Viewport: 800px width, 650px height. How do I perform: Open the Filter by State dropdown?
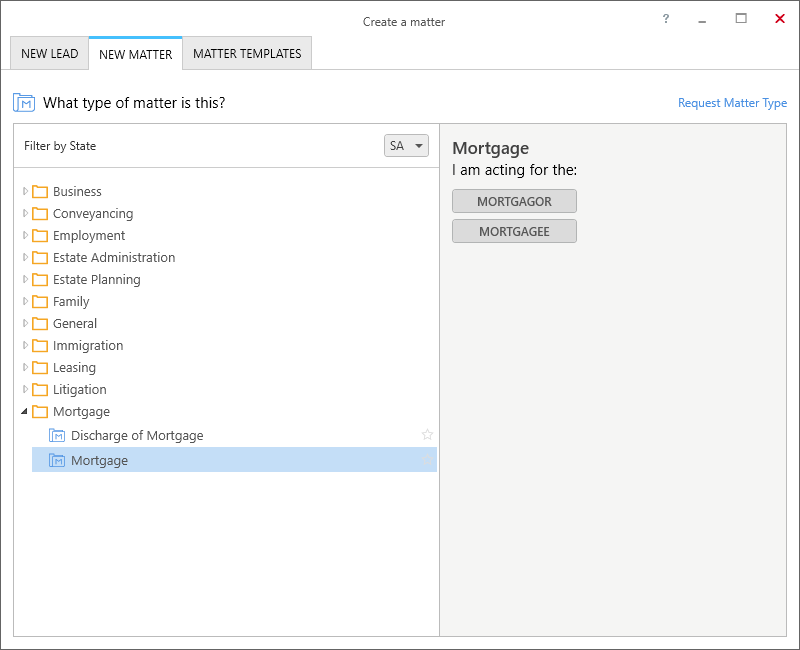point(406,146)
